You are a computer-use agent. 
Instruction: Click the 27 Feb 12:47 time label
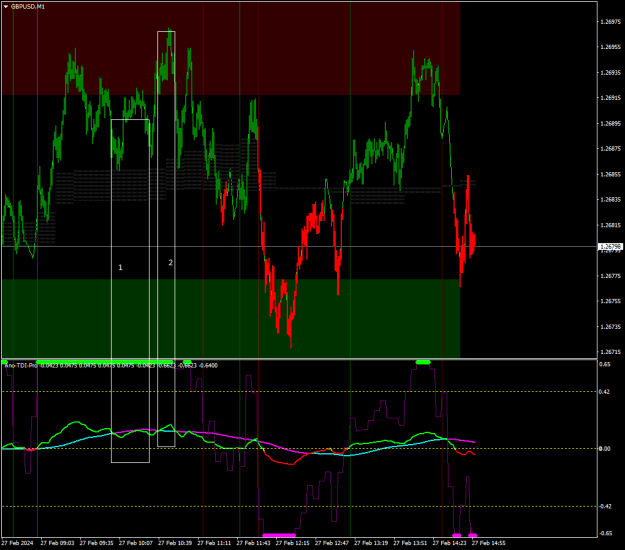pos(332,543)
